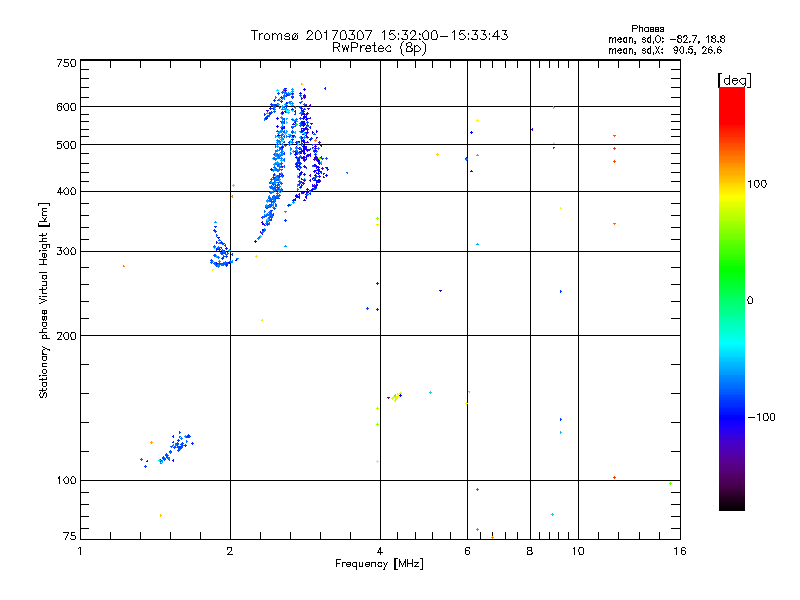The width and height of the screenshot is (800, 600).
Task: Click the x-axis '16' tick label
Action: click(680, 551)
